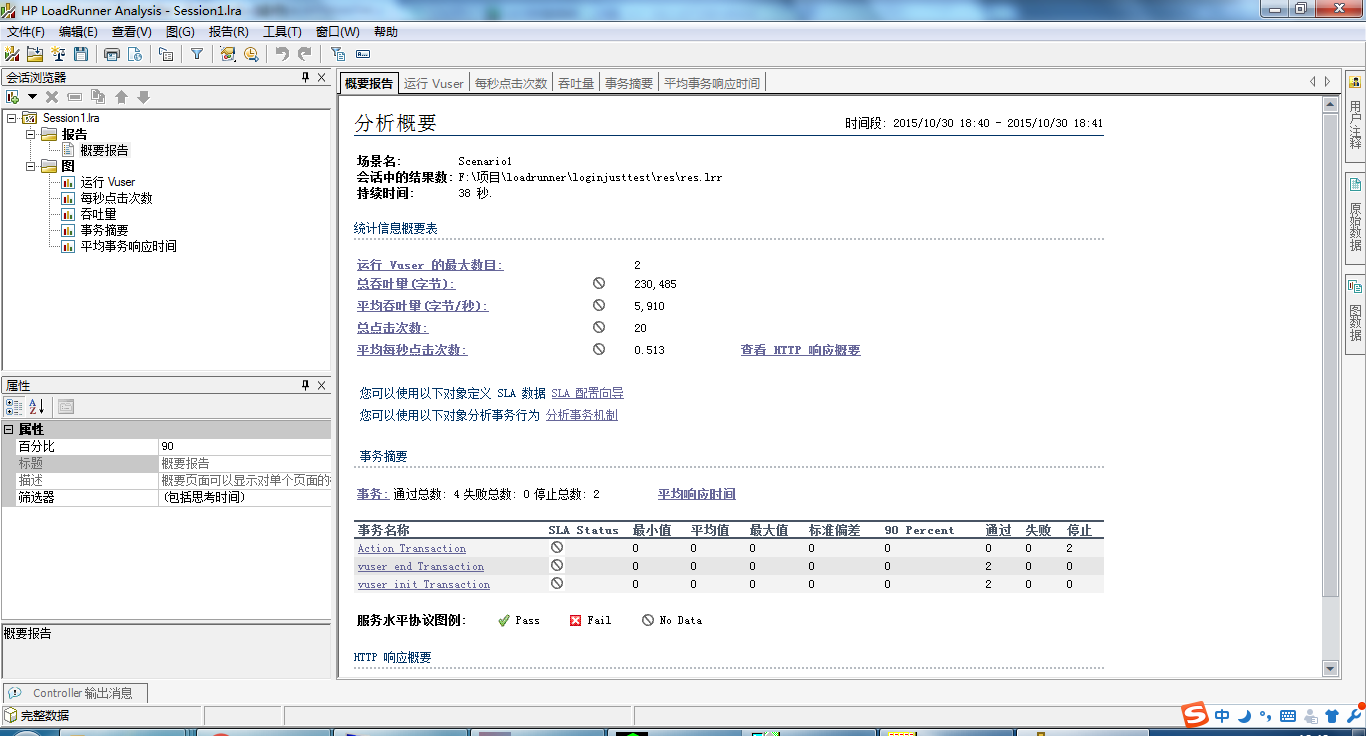Click the property pages icon in 属性 toolbar
1366x736 pixels.
(65, 406)
